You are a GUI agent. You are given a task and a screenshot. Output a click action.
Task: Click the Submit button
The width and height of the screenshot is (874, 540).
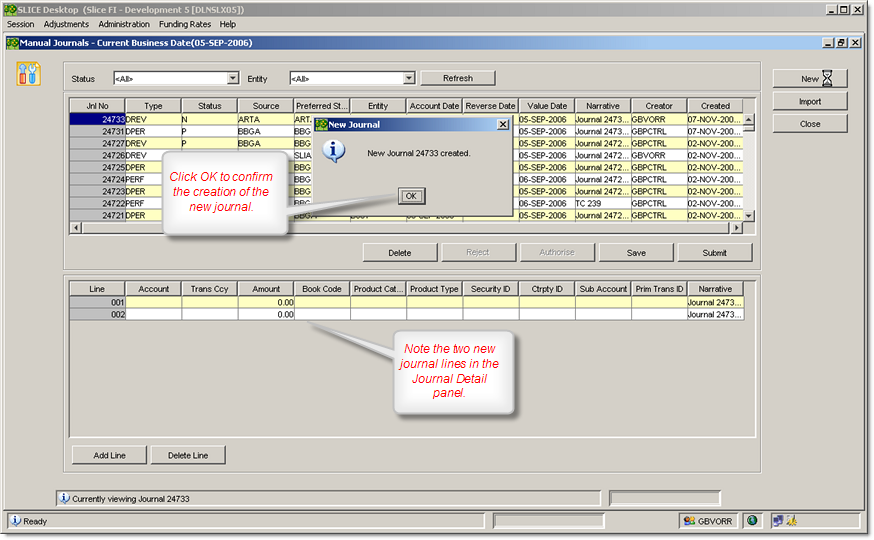714,253
